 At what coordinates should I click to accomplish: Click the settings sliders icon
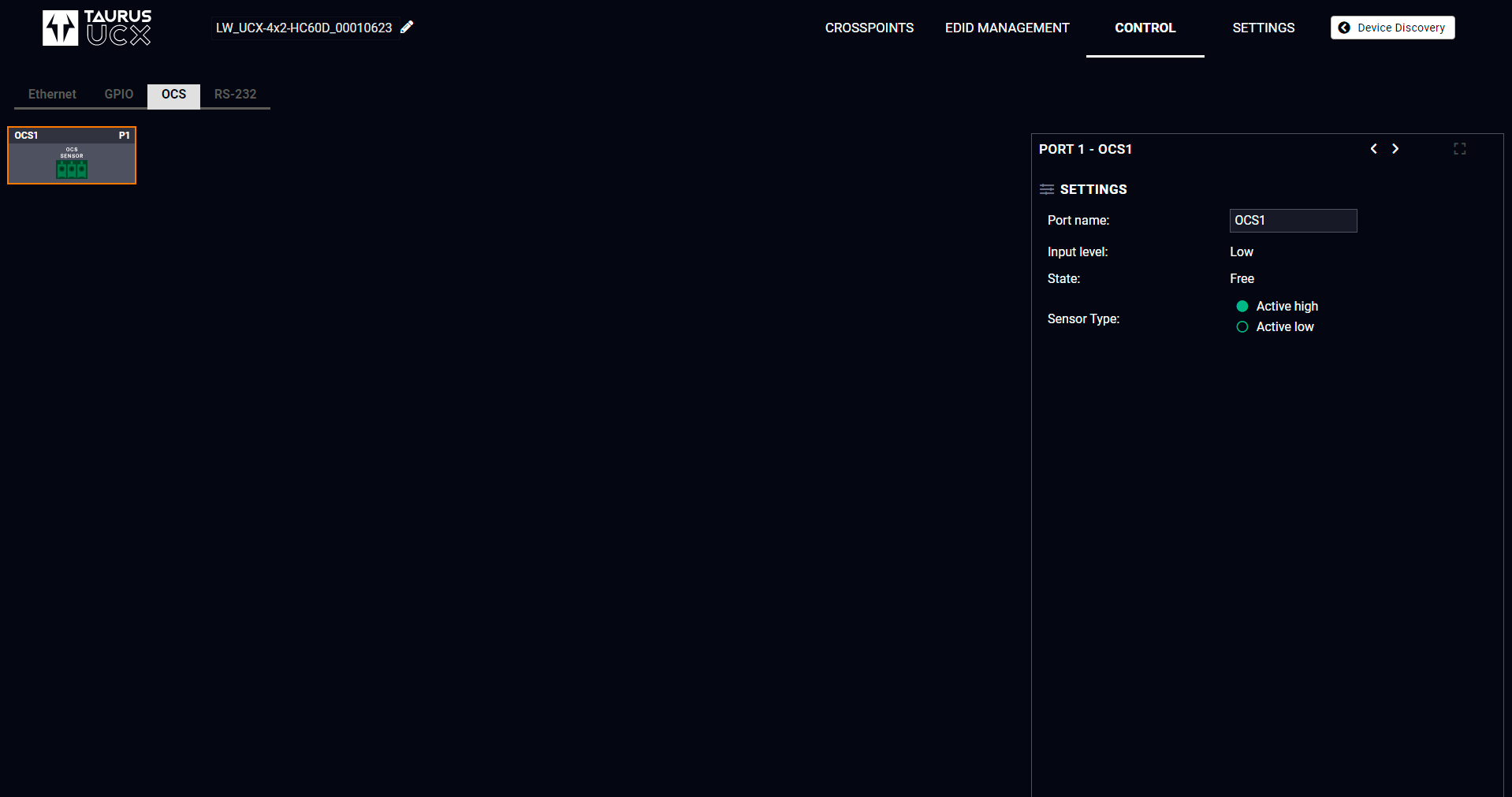point(1047,189)
